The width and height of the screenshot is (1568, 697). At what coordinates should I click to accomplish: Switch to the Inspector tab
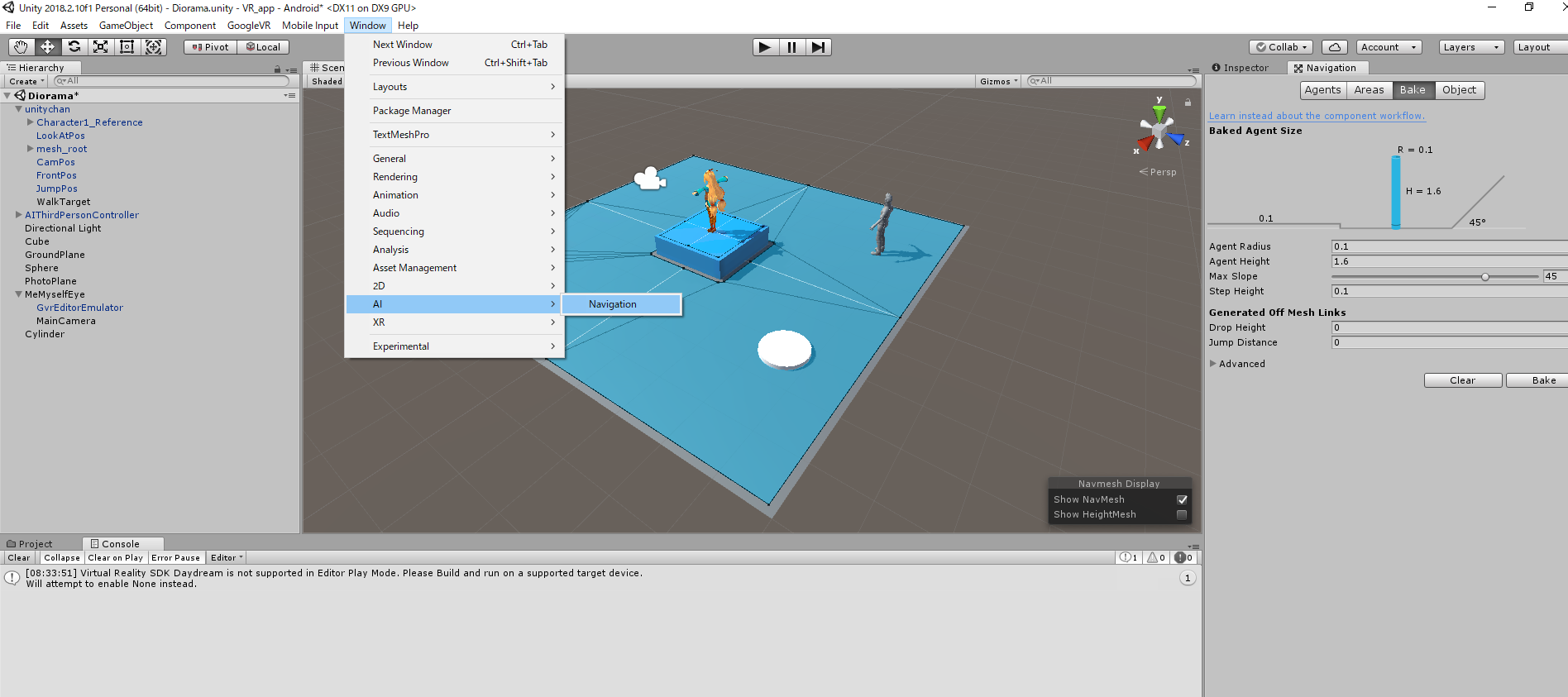1241,68
